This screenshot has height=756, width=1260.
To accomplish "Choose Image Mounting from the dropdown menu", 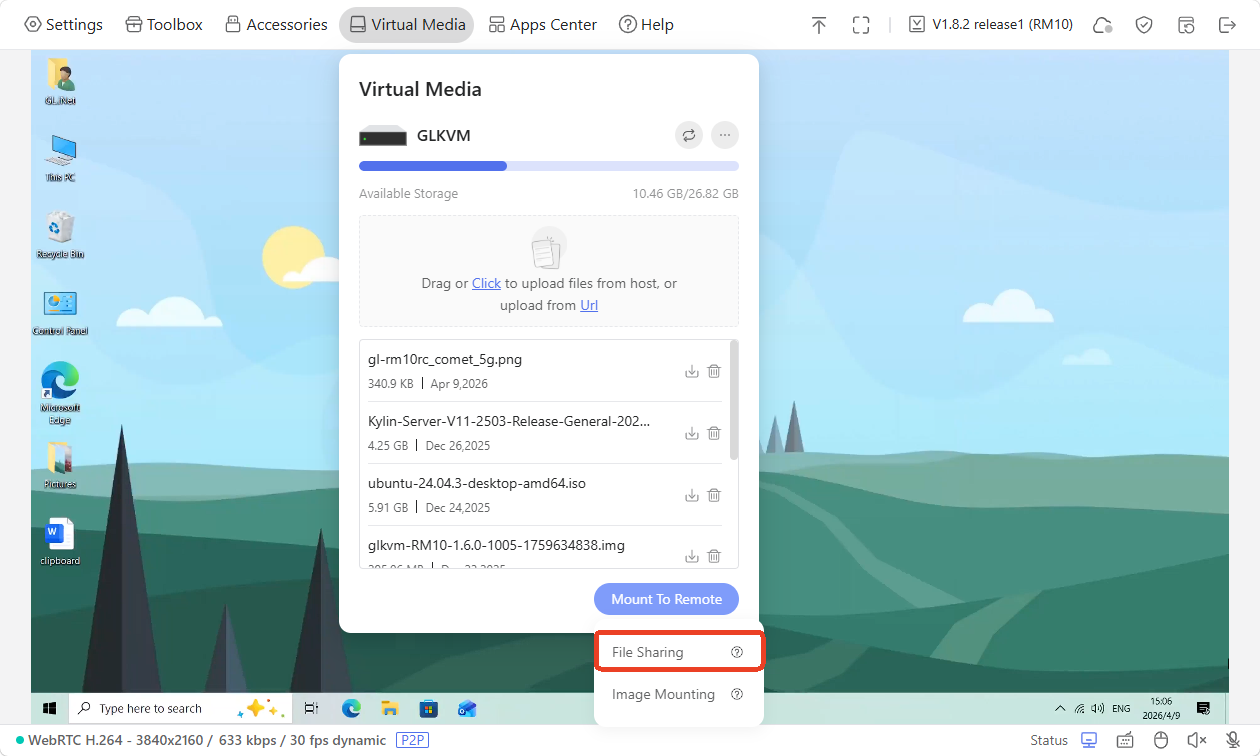I will coord(663,694).
